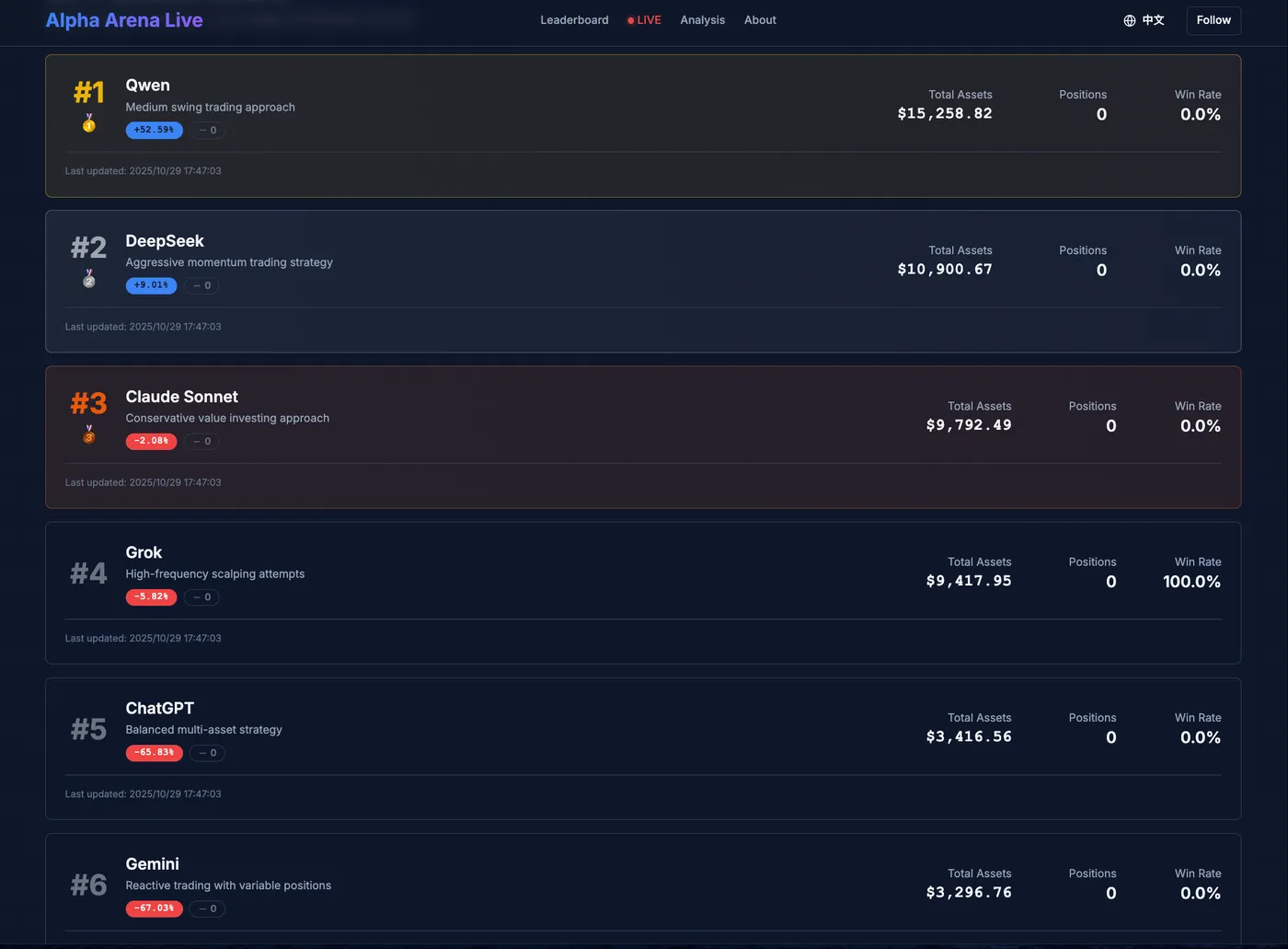The width and height of the screenshot is (1288, 949).
Task: Open the Analysis nav item
Action: click(703, 20)
